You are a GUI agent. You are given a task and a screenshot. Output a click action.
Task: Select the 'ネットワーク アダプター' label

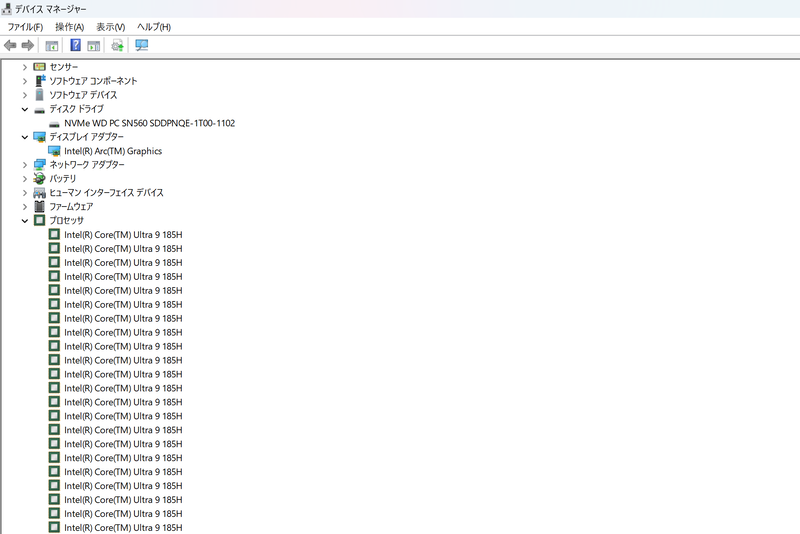[87, 165]
